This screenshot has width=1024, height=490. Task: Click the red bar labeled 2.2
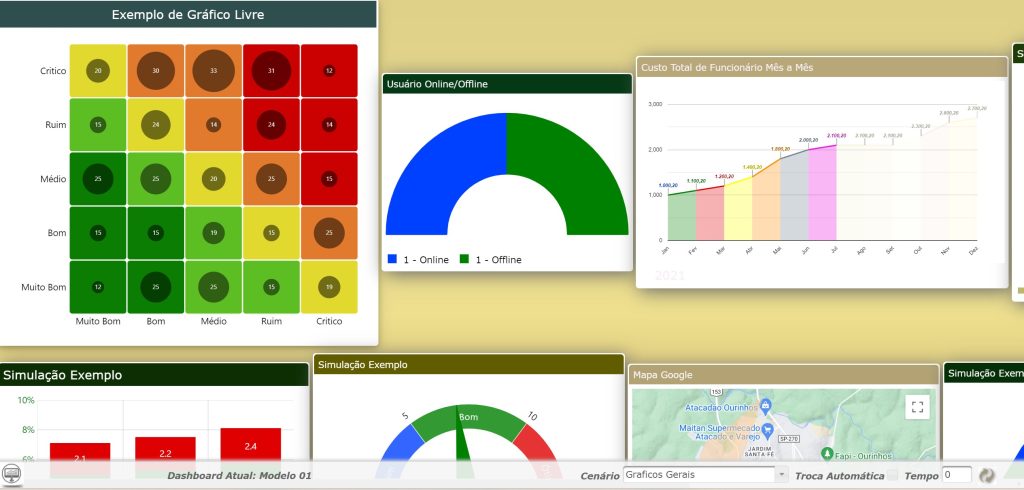click(165, 456)
